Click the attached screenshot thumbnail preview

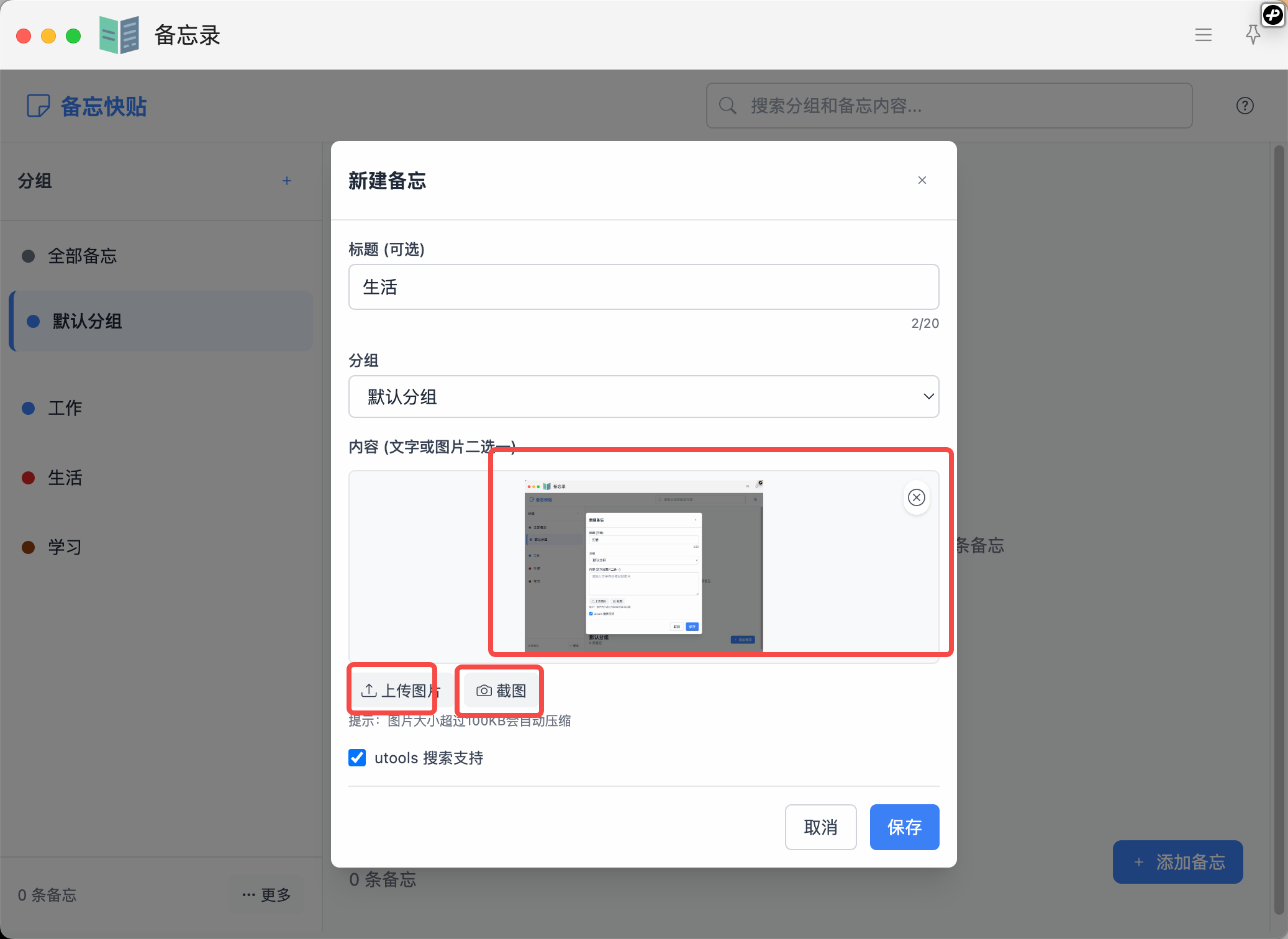[x=643, y=565]
